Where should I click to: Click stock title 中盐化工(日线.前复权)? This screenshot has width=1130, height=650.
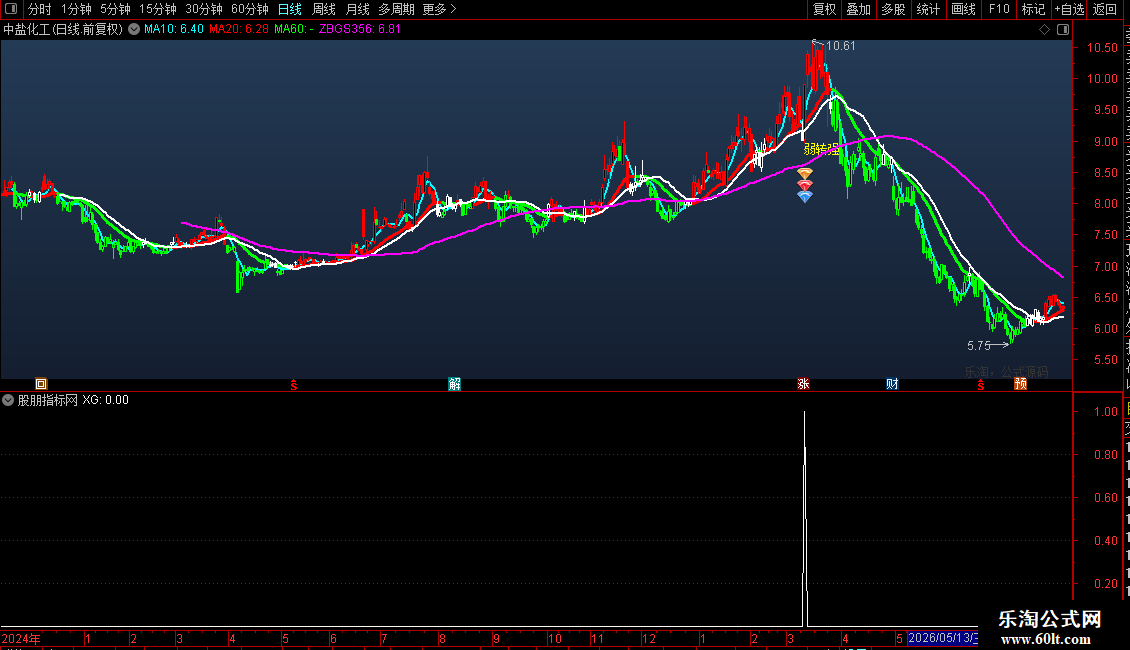(x=63, y=29)
